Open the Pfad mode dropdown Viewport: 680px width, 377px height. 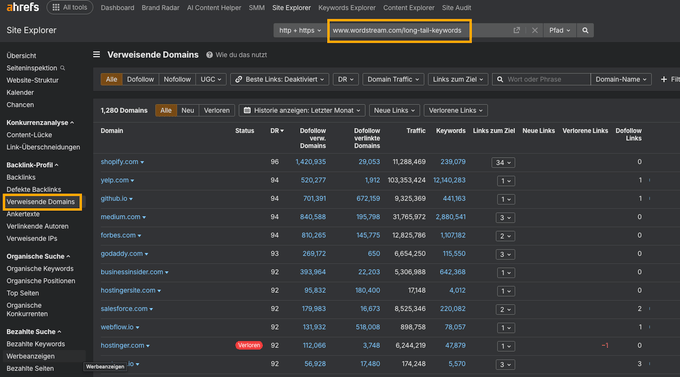(559, 30)
